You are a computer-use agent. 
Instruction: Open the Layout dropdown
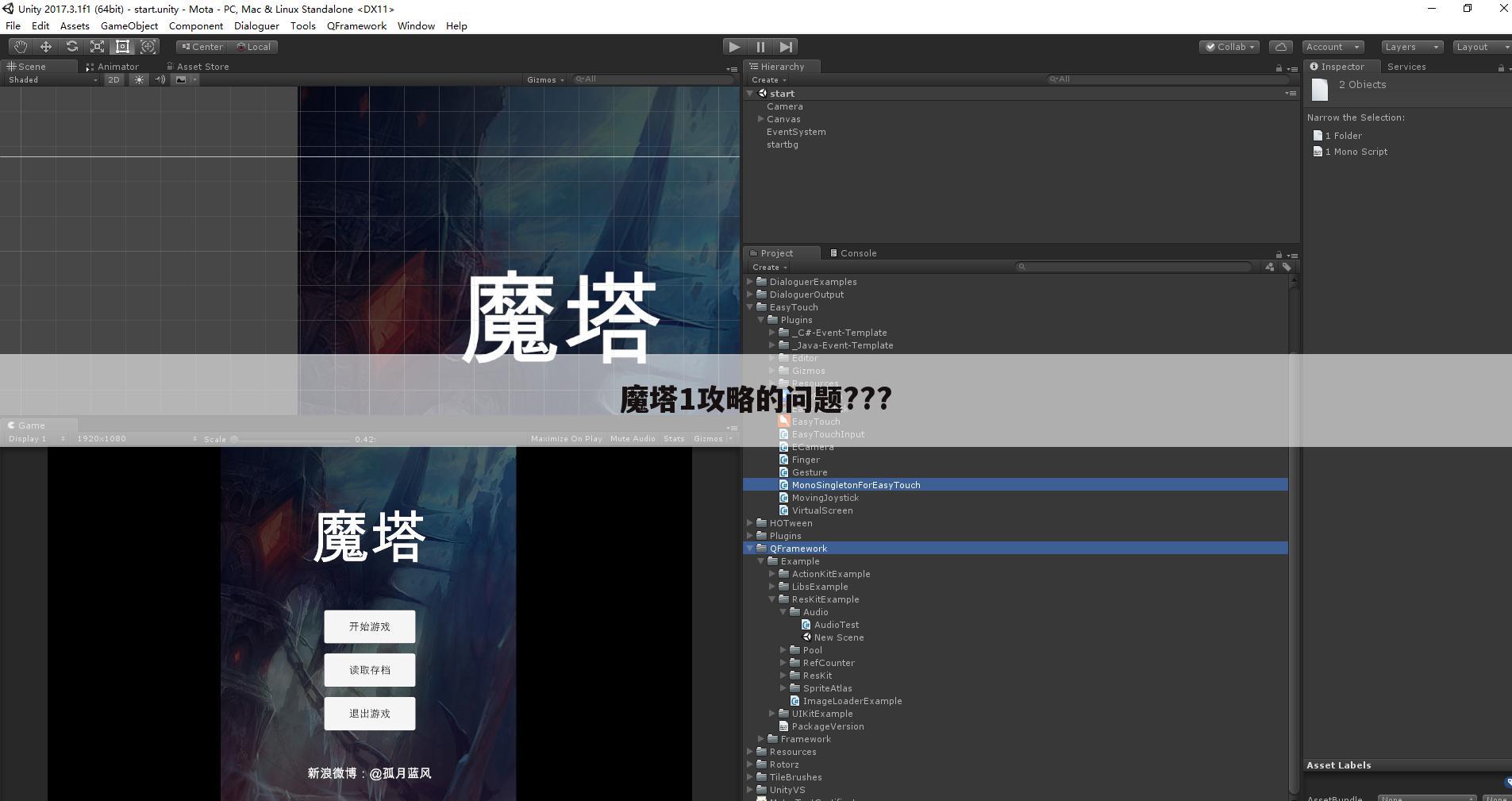coord(1482,47)
